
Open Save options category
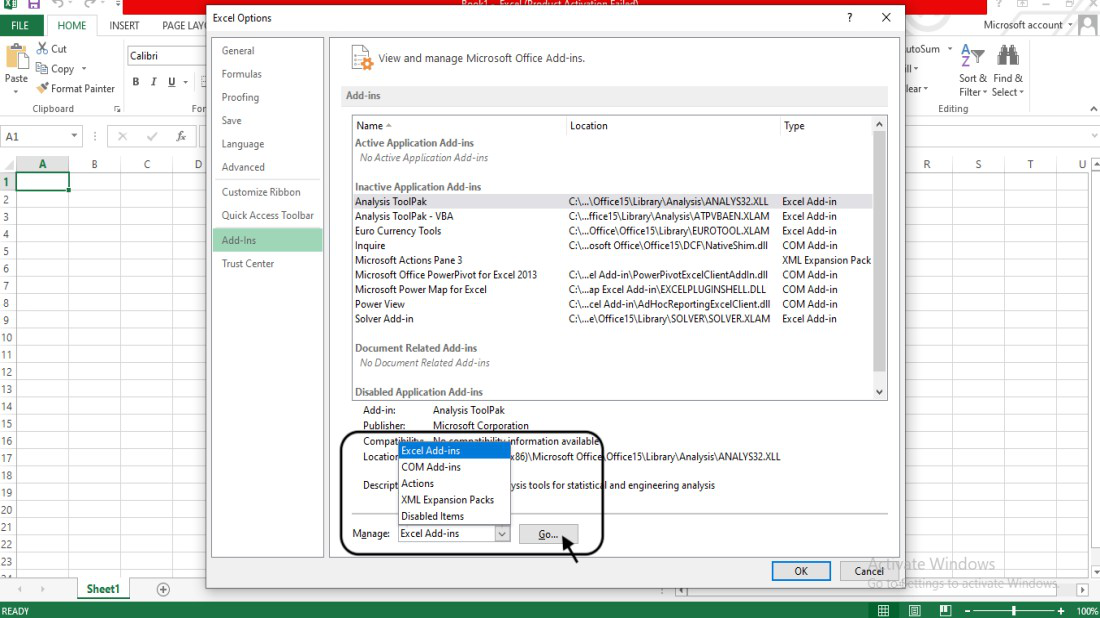coord(267,121)
